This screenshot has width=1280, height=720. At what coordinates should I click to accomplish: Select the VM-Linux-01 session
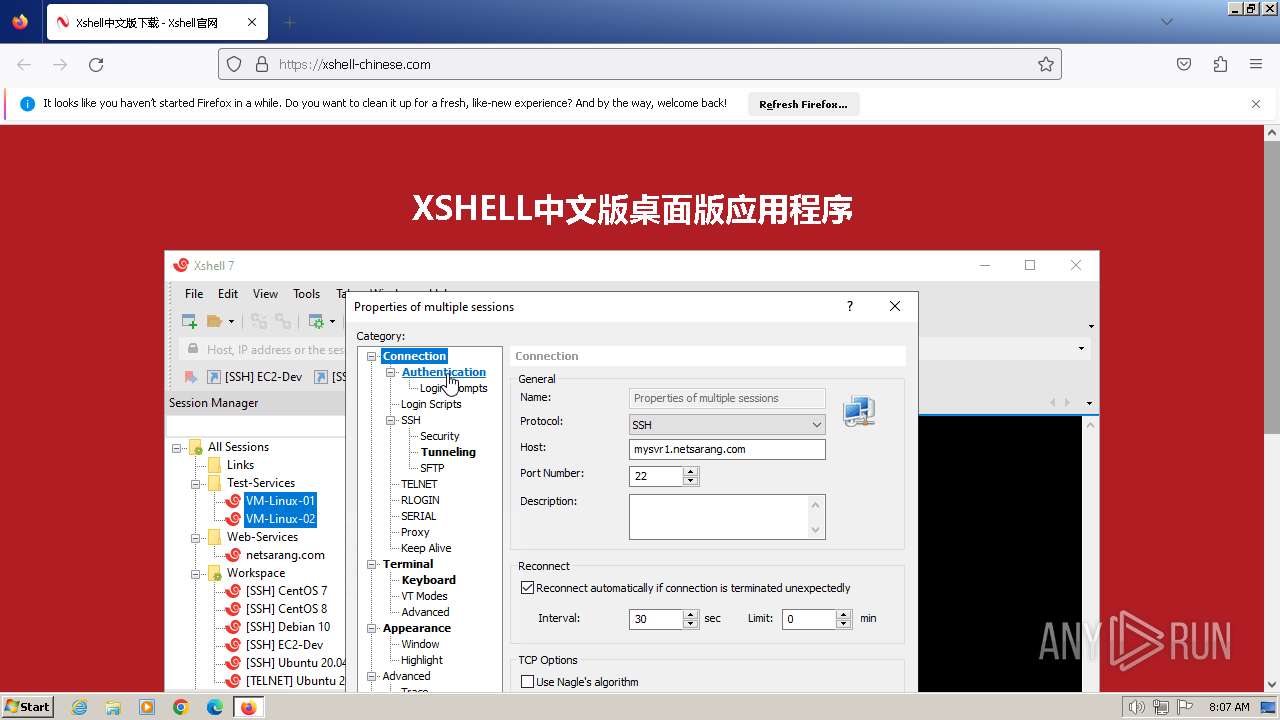pyautogui.click(x=280, y=501)
